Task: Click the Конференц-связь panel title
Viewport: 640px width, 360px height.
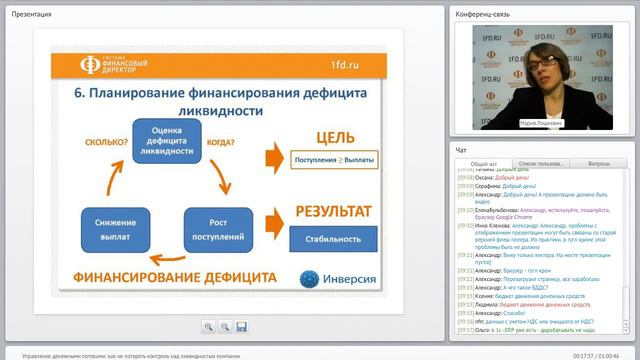Action: tap(482, 14)
